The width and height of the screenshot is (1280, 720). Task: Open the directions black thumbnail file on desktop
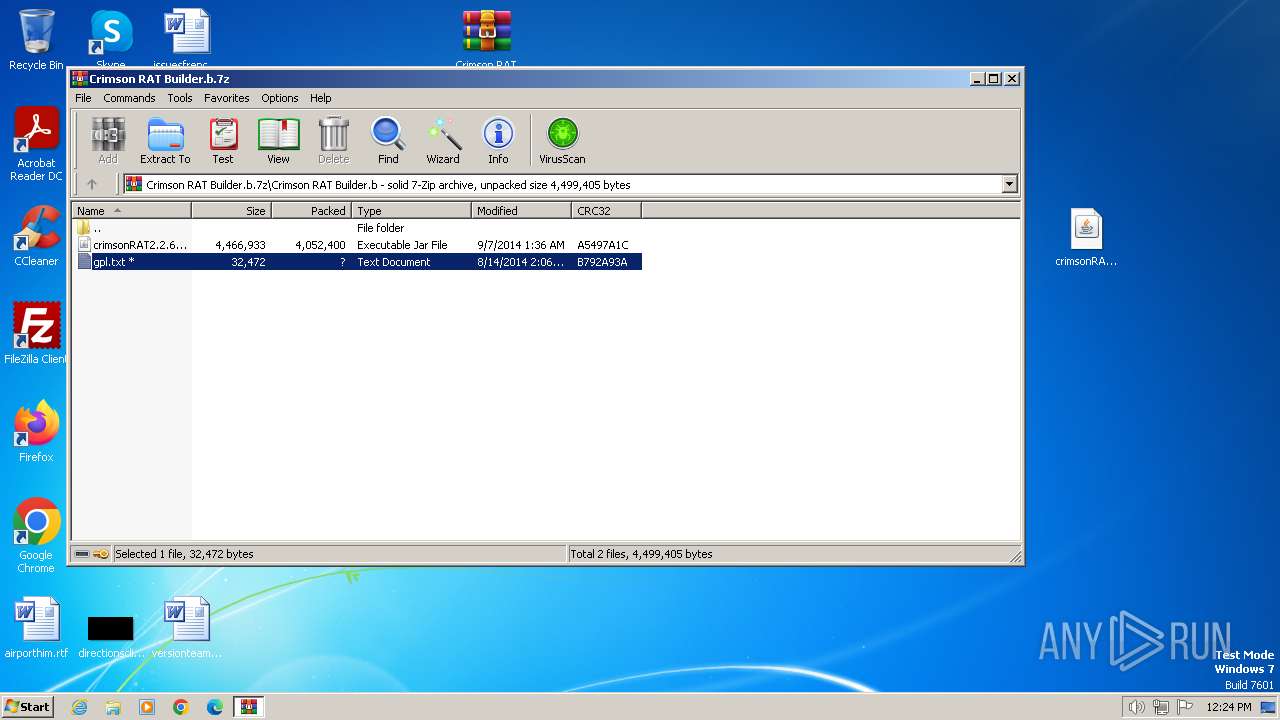(111, 636)
